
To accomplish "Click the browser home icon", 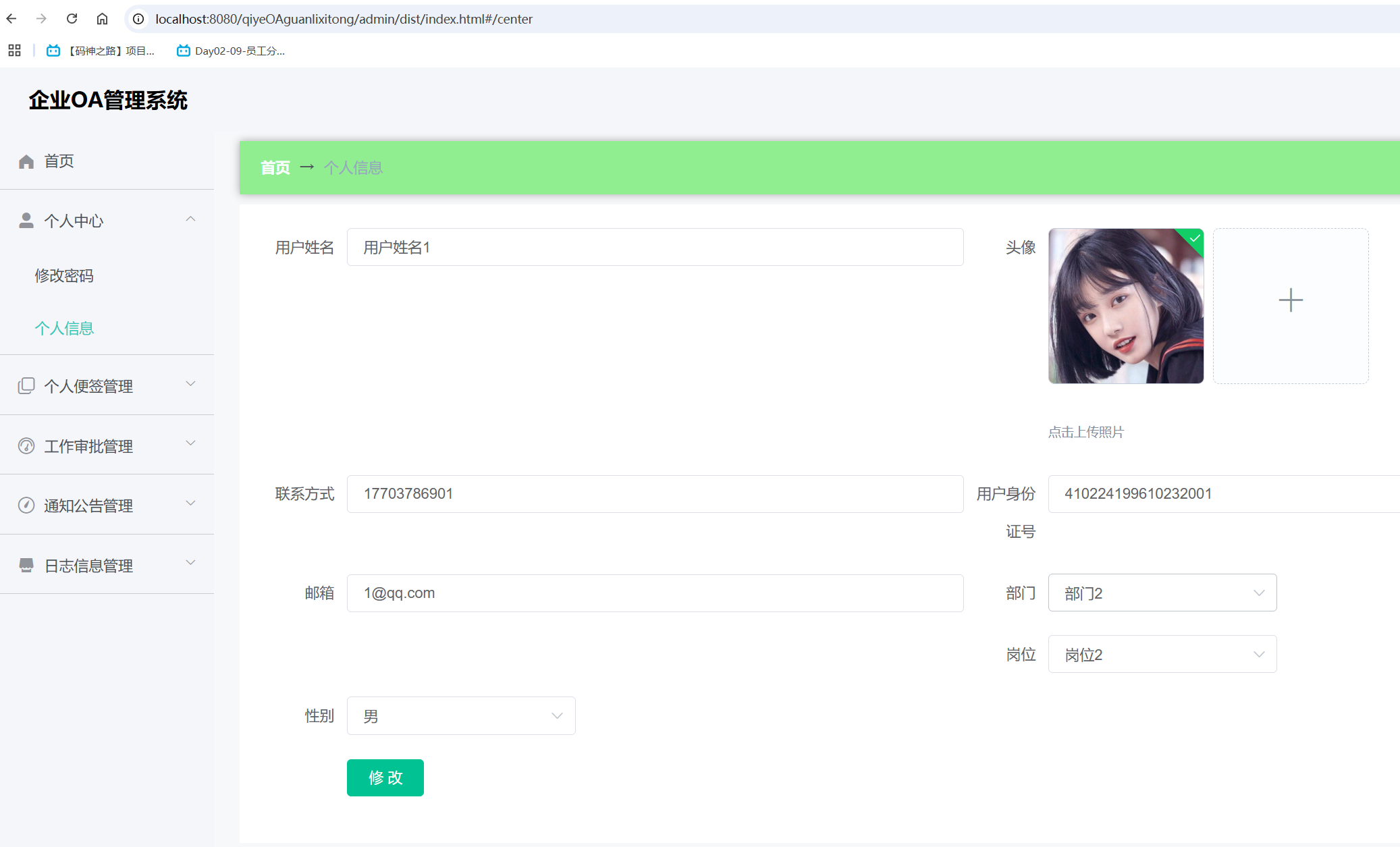I will (102, 19).
